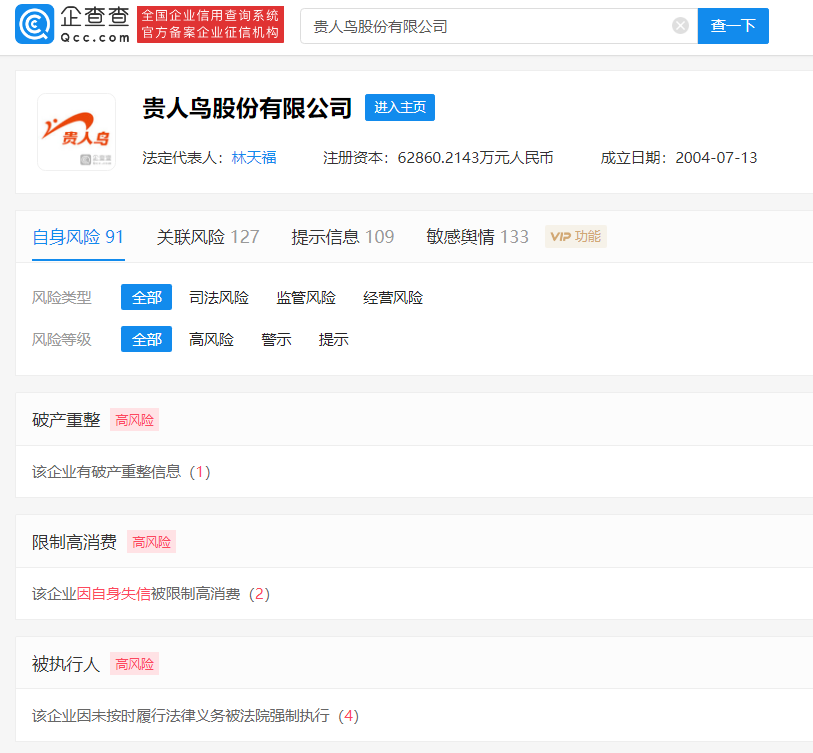Click the 企查查 site name text

click(x=95, y=17)
